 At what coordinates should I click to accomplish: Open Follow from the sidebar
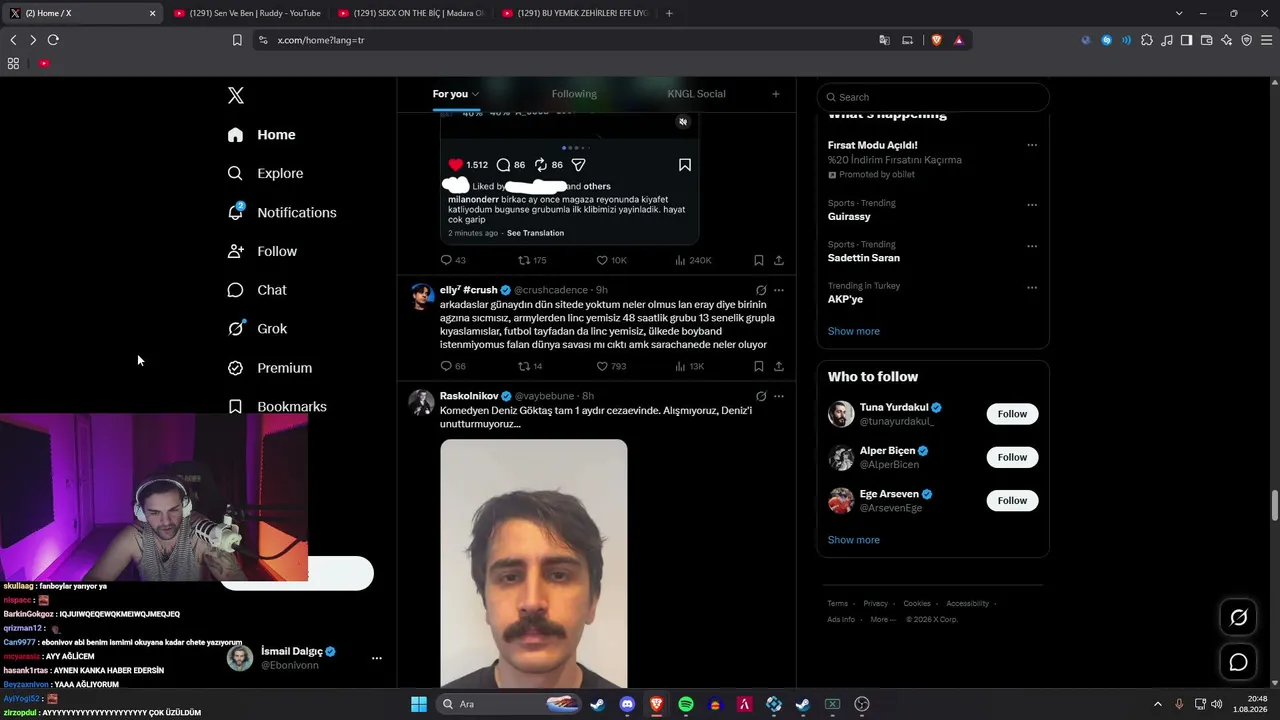pos(262,251)
